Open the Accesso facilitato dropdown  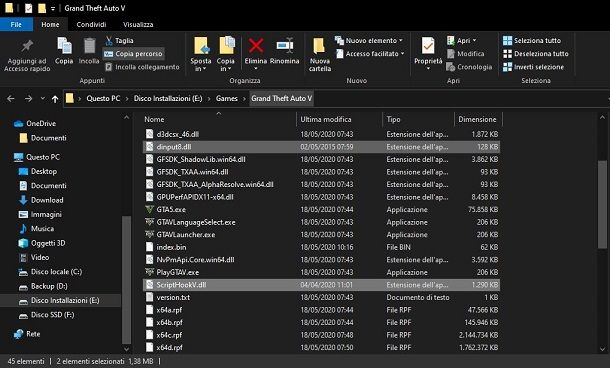(x=370, y=54)
